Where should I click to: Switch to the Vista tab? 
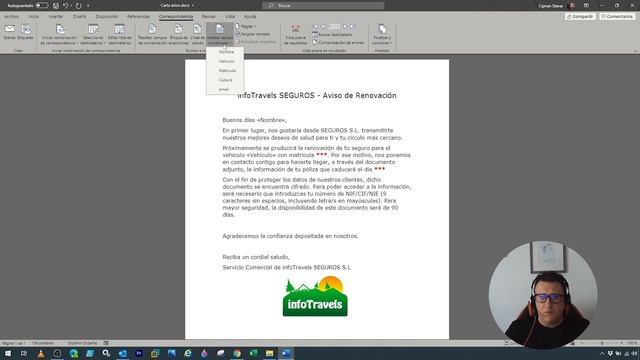(x=230, y=17)
